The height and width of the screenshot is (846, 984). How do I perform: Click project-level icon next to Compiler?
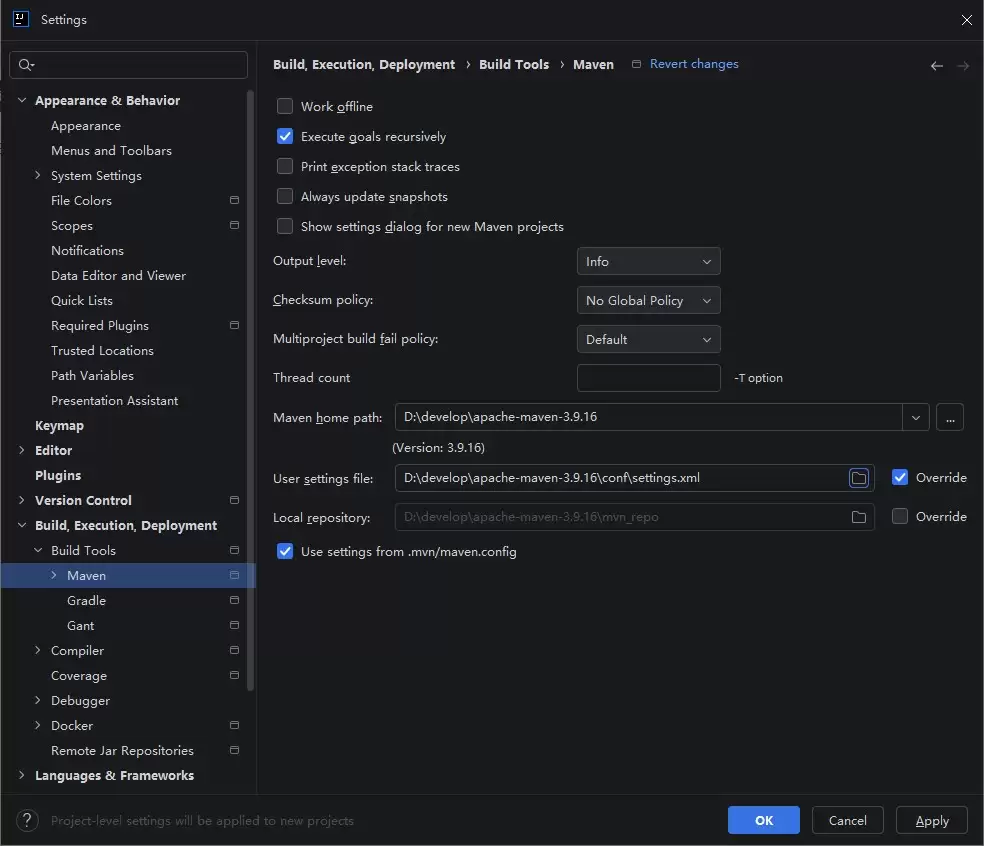pyautogui.click(x=234, y=650)
